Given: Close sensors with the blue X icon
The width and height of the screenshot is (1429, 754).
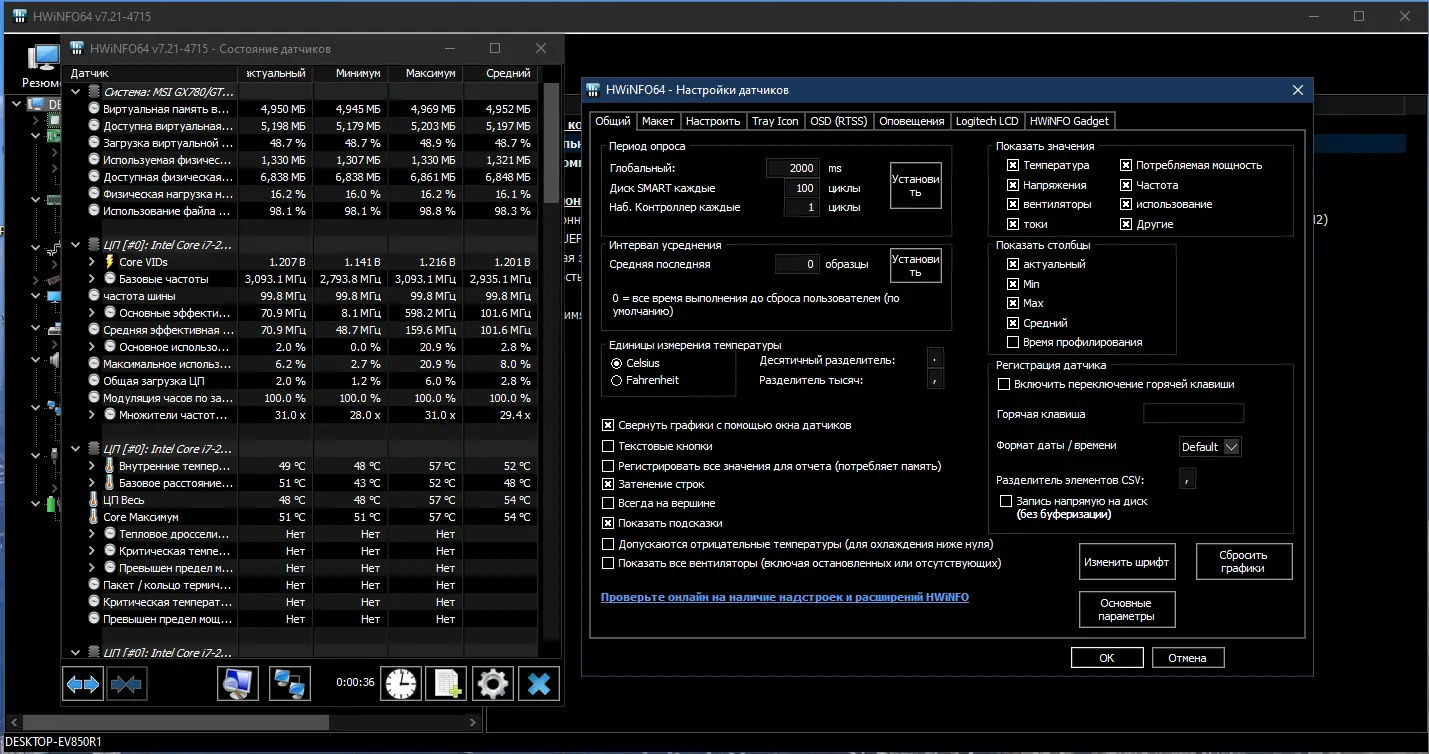Looking at the screenshot, I should 538,684.
